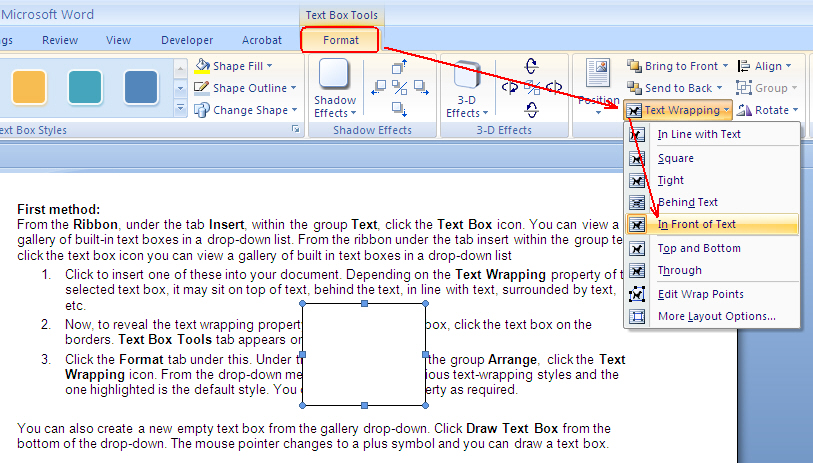
Task: Click the top-center handle of the text box
Action: 365,303
